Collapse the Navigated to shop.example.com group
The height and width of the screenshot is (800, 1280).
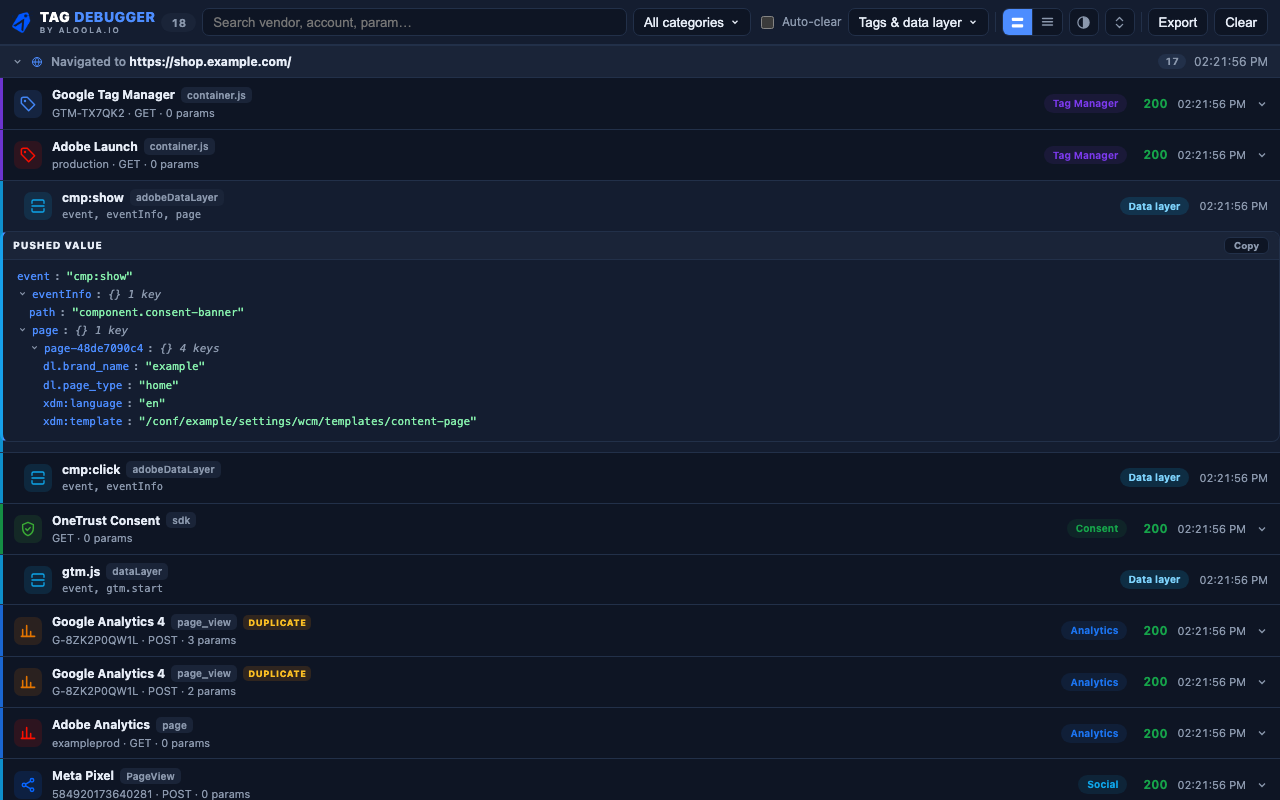coord(17,62)
